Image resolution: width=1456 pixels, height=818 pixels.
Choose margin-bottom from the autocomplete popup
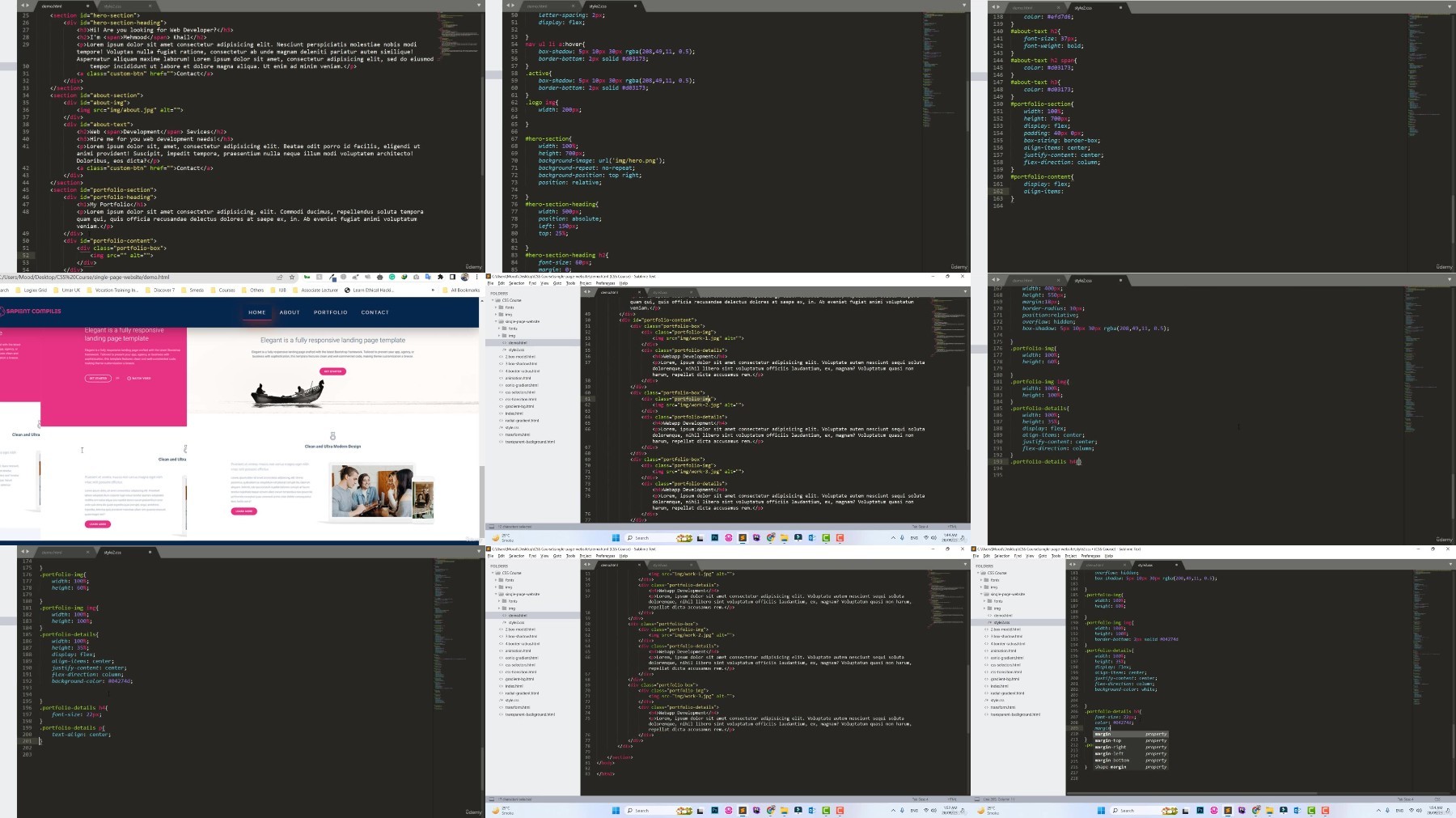pyautogui.click(x=1131, y=761)
